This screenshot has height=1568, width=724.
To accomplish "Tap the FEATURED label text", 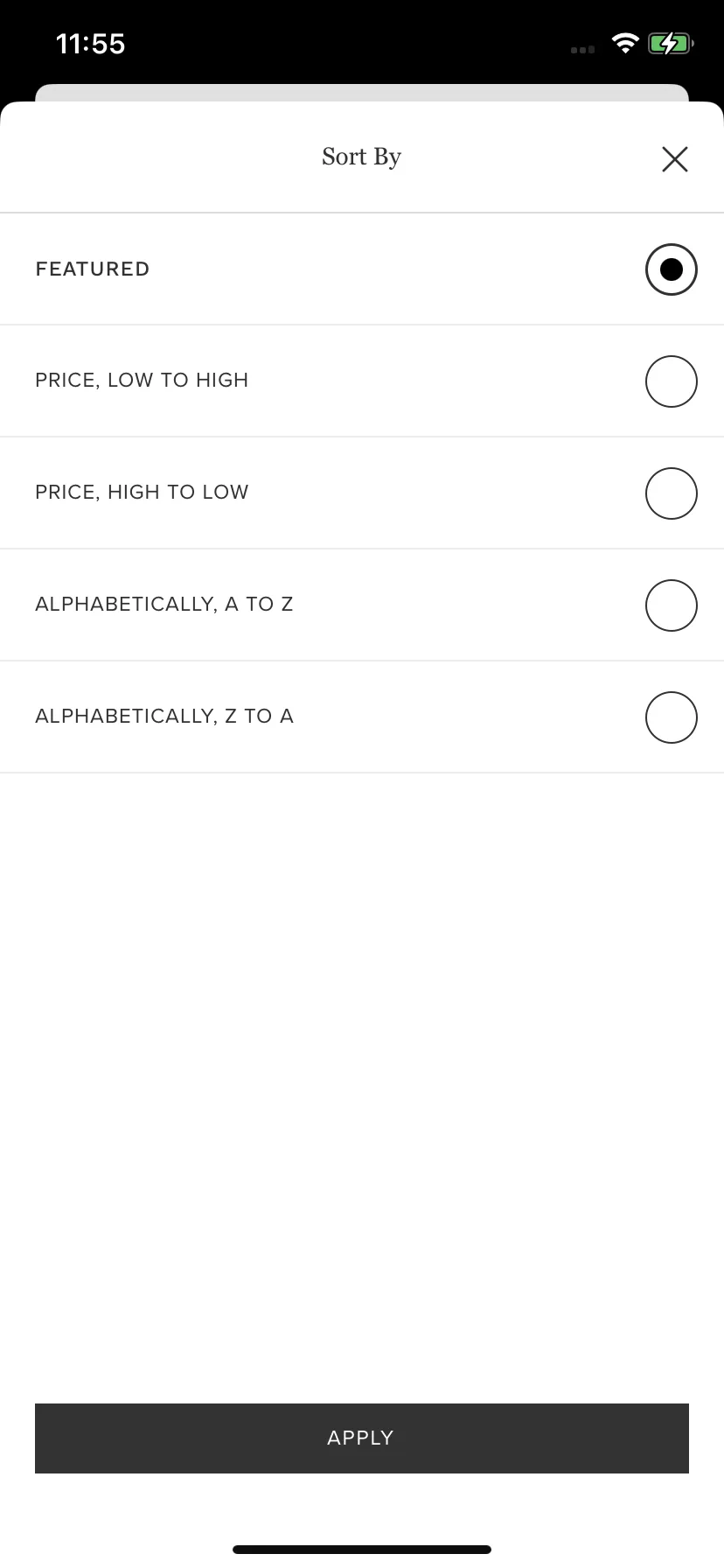I will pyautogui.click(x=93, y=269).
